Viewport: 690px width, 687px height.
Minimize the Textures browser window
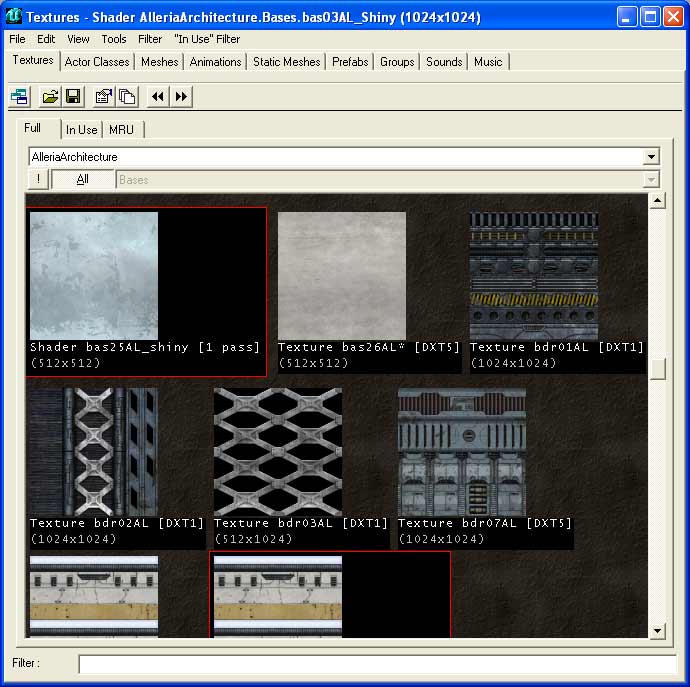pyautogui.click(x=627, y=17)
